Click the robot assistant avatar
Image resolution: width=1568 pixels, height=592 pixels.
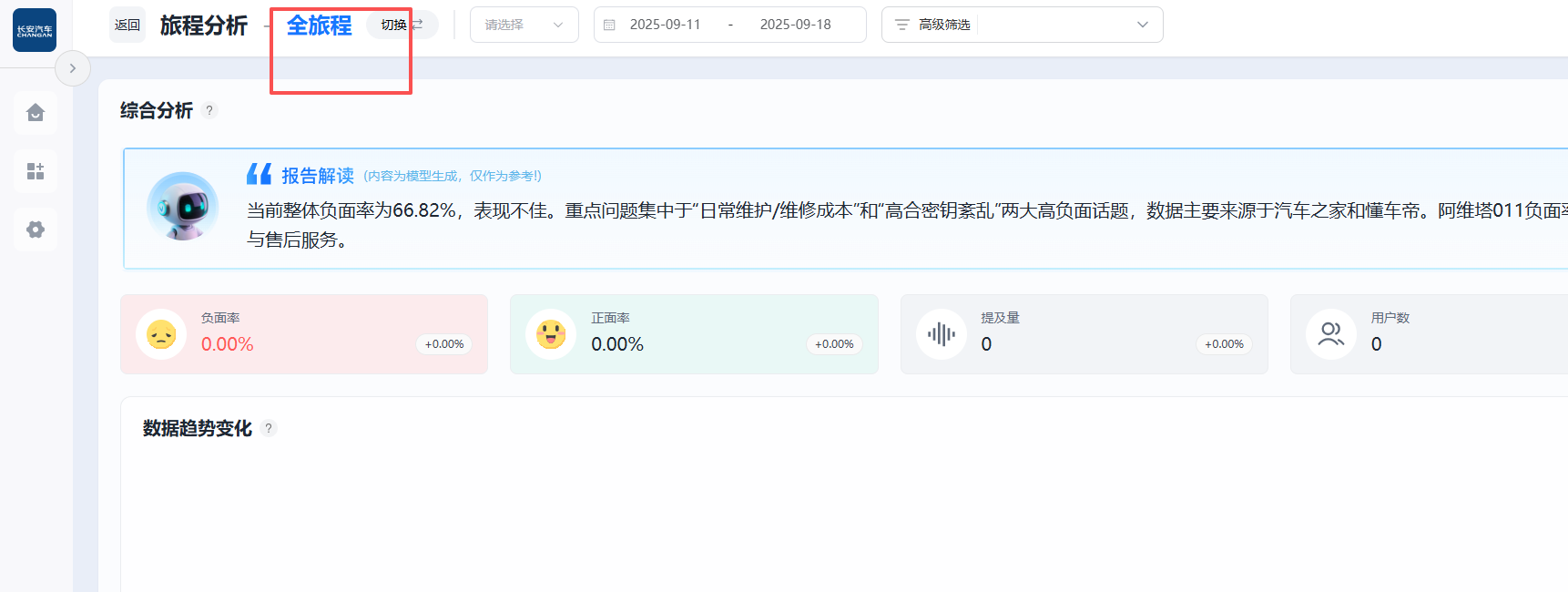(182, 206)
